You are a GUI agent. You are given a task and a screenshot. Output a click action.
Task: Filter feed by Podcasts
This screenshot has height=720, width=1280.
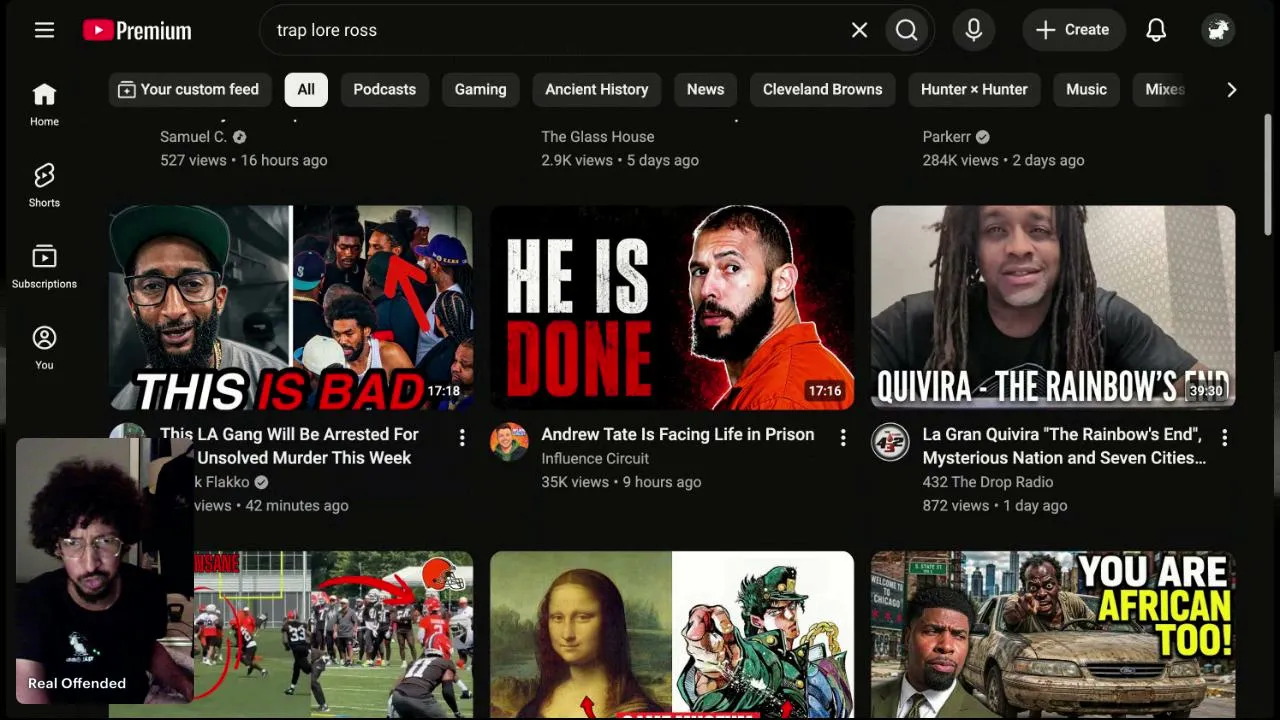point(384,89)
